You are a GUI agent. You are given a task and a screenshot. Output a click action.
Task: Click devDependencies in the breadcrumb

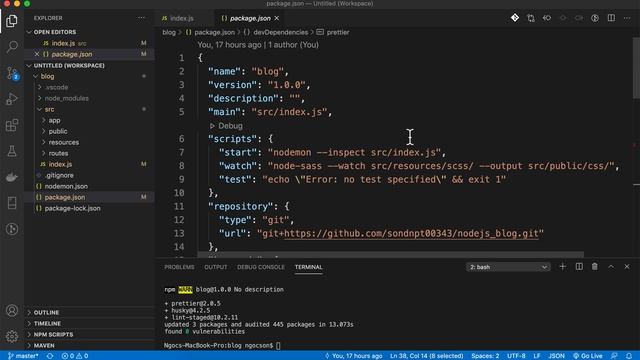tap(280, 32)
